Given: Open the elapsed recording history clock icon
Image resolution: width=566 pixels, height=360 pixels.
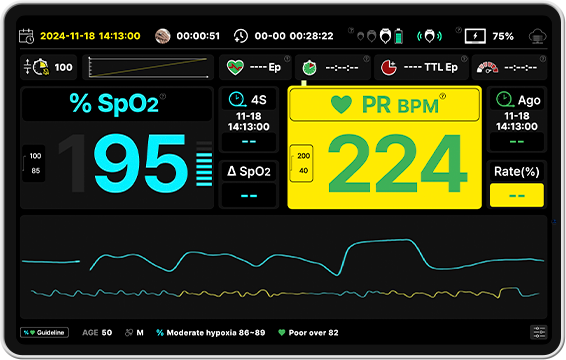Looking at the screenshot, I should (240, 36).
